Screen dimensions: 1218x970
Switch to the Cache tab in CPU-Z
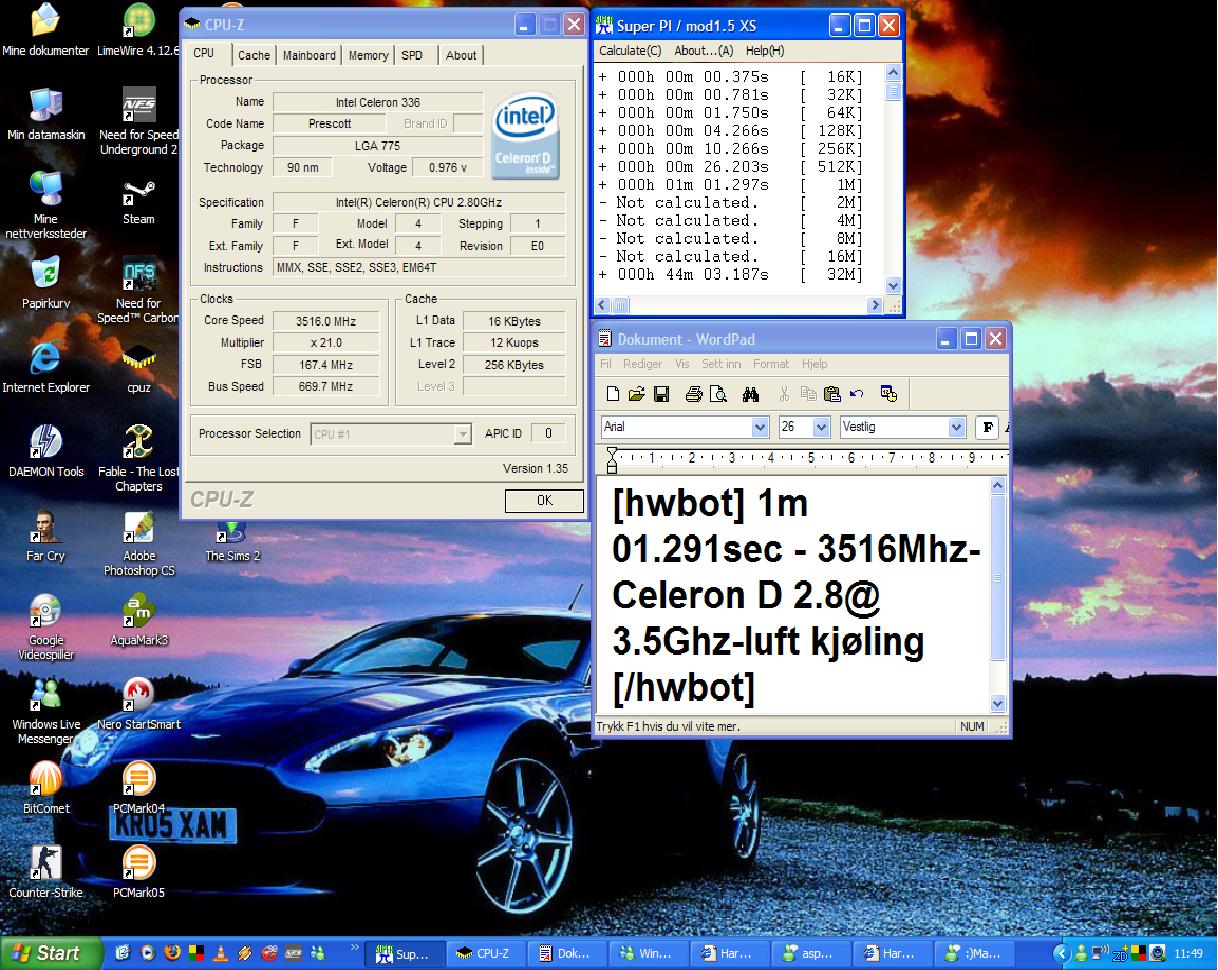(x=254, y=56)
